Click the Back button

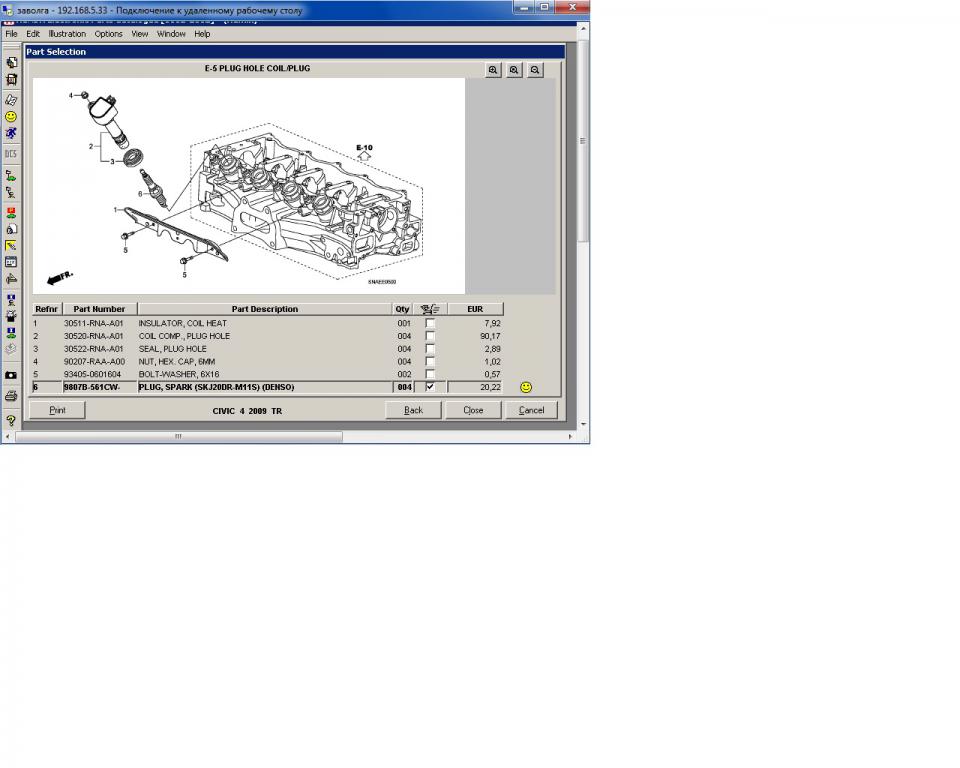click(x=413, y=410)
